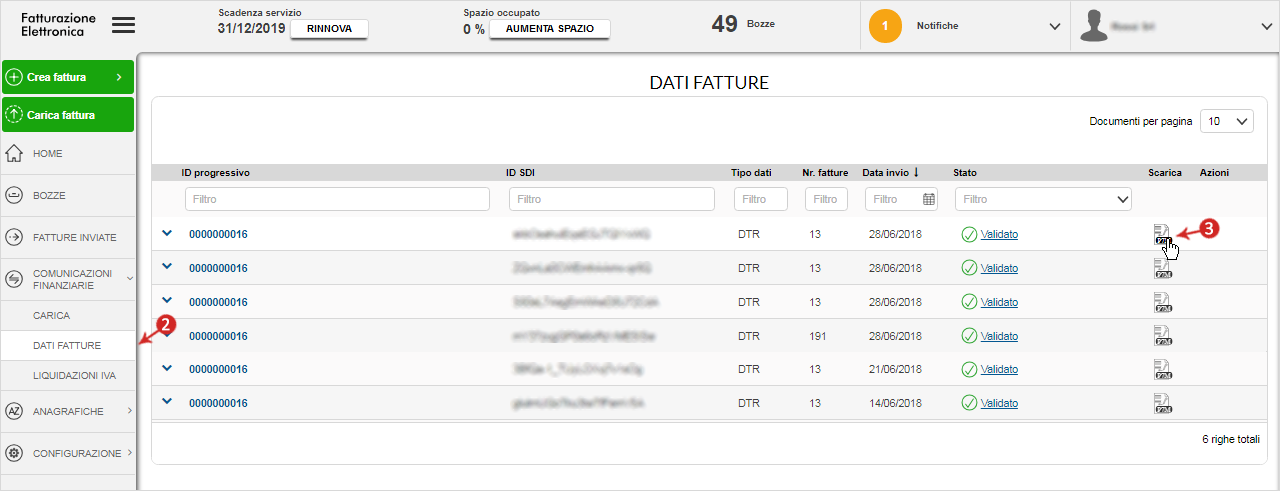This screenshot has width=1280, height=491.
Task: Focus the ID SDI filter field
Action: (x=612, y=199)
